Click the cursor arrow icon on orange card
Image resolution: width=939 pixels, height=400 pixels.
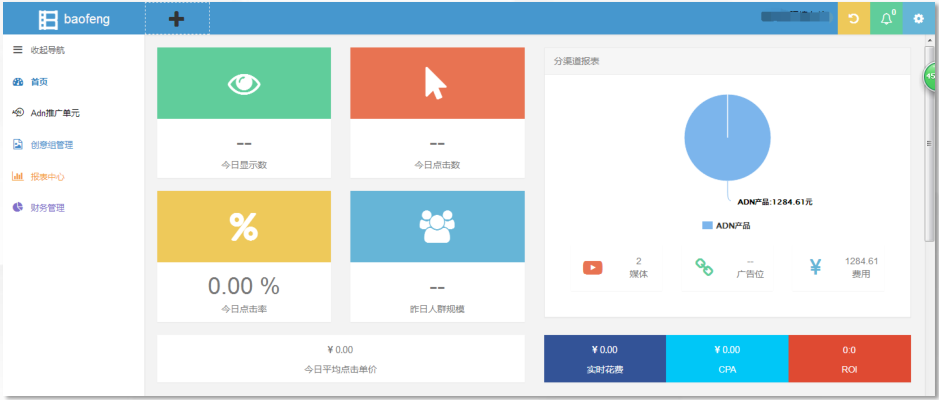pyautogui.click(x=435, y=83)
